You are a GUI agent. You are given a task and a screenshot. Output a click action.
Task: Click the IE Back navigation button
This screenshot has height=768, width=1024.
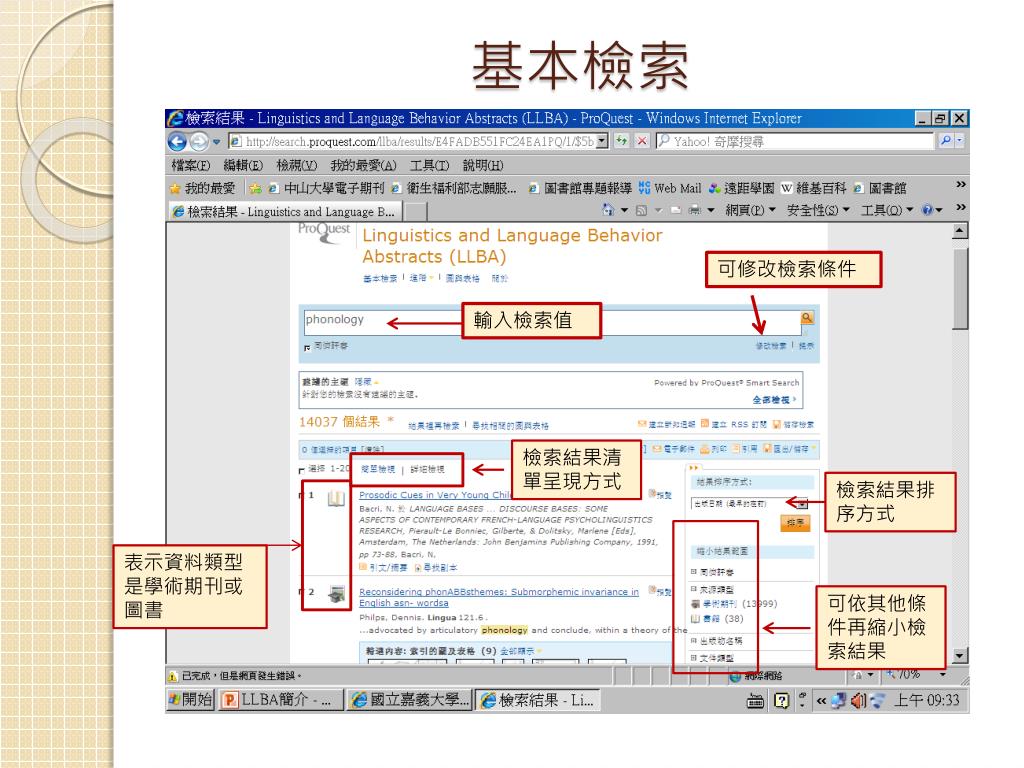(177, 141)
